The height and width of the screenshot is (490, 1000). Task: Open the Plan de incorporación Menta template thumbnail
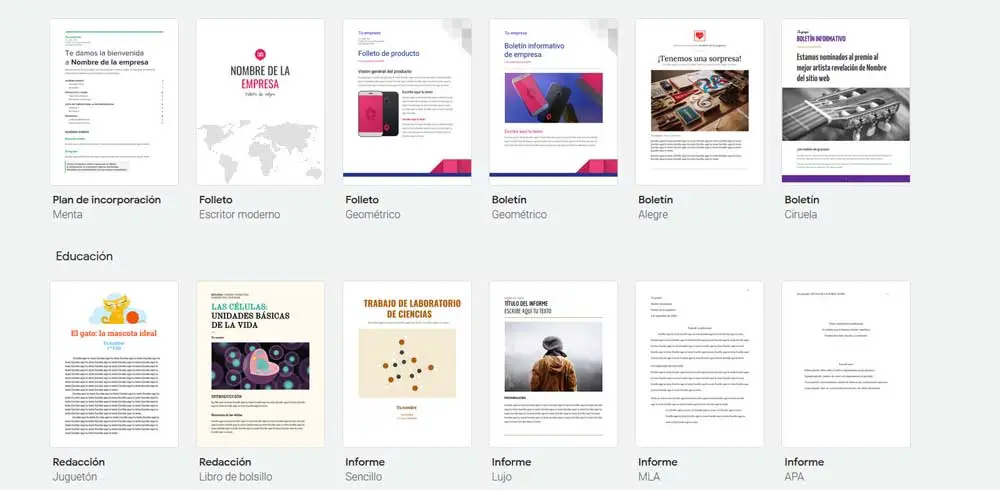coord(114,102)
